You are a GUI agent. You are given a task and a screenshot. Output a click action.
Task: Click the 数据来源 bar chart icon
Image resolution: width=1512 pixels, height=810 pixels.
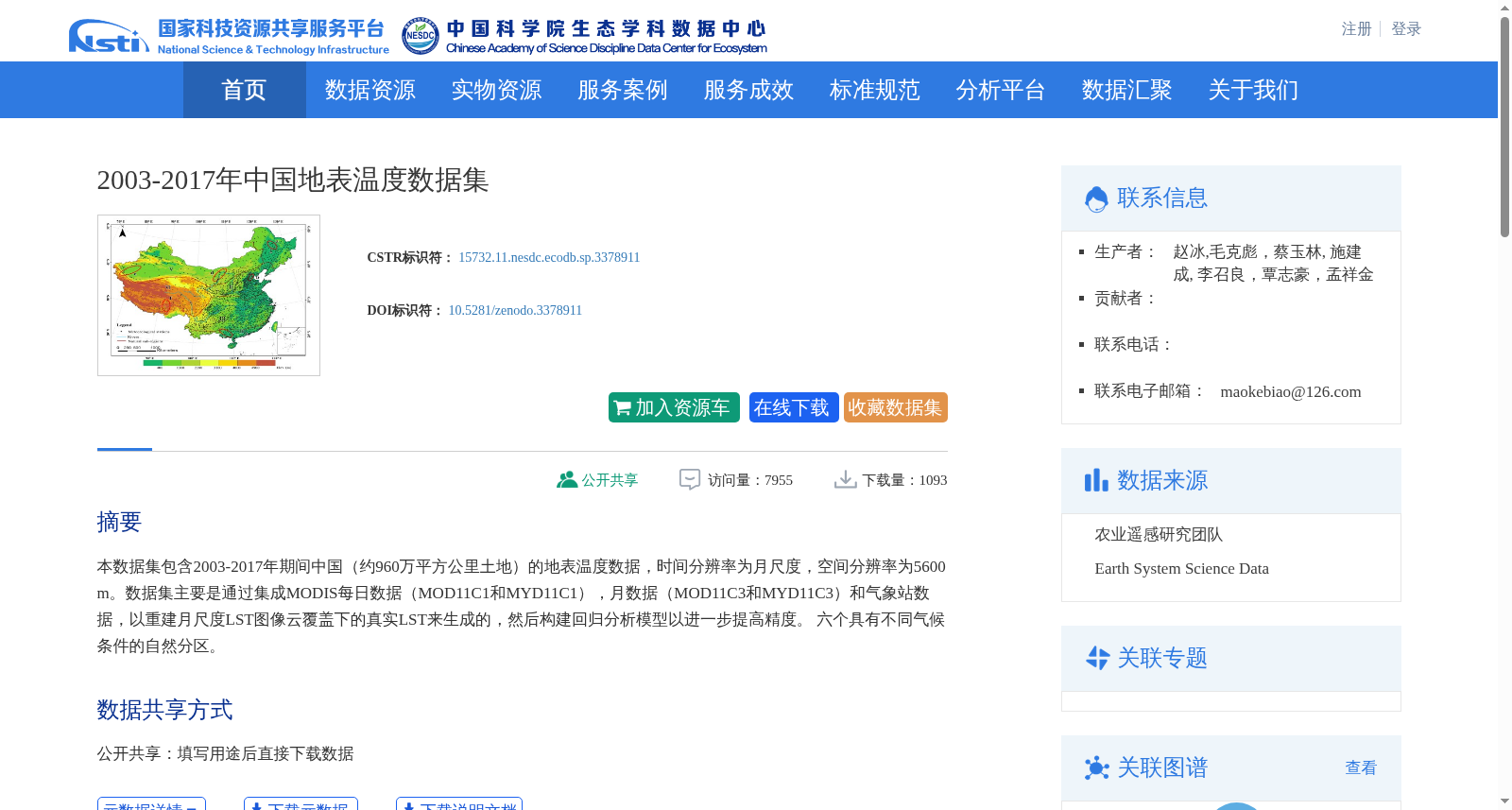(1096, 480)
